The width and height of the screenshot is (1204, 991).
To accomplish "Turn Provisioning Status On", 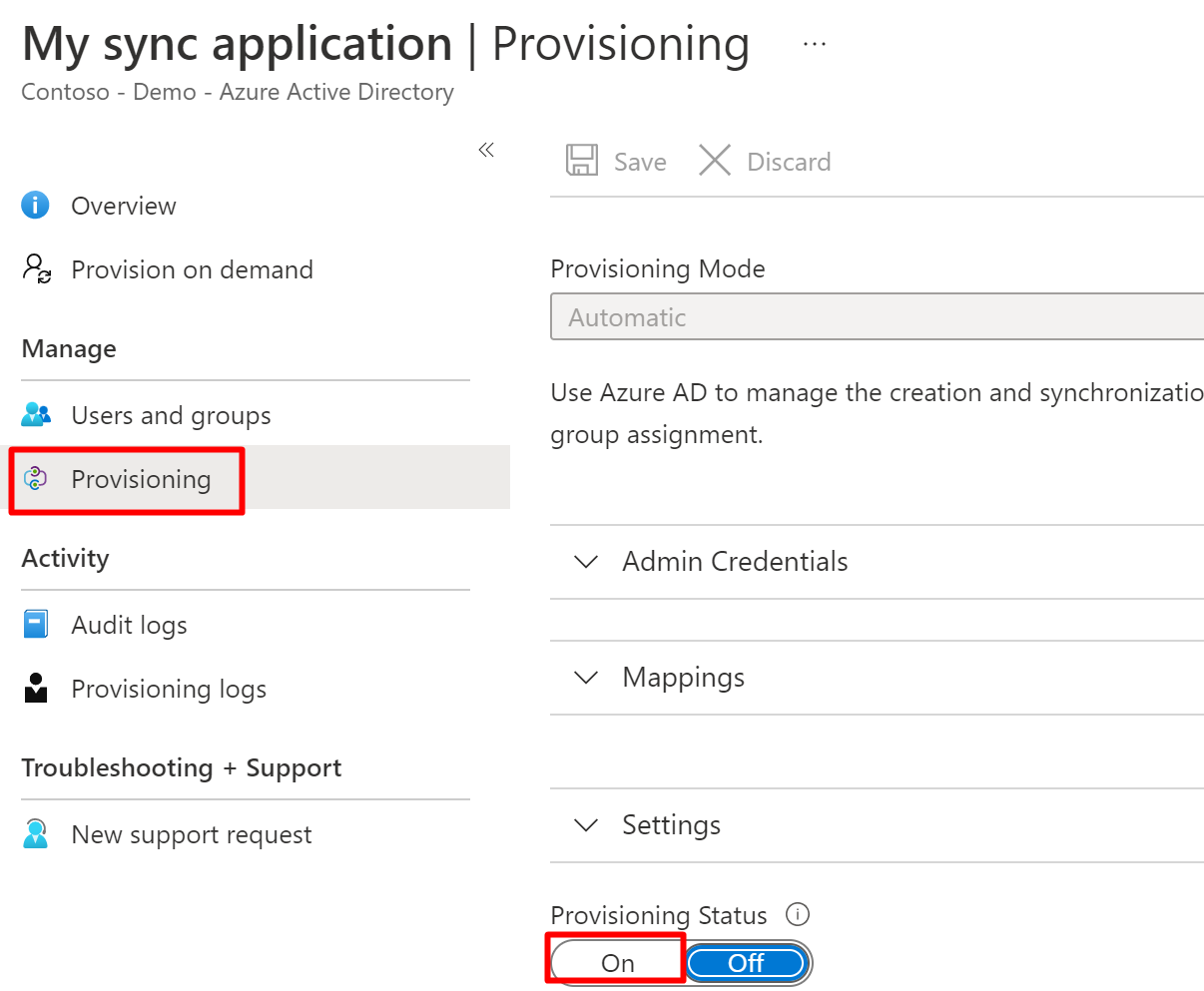I will 617,963.
